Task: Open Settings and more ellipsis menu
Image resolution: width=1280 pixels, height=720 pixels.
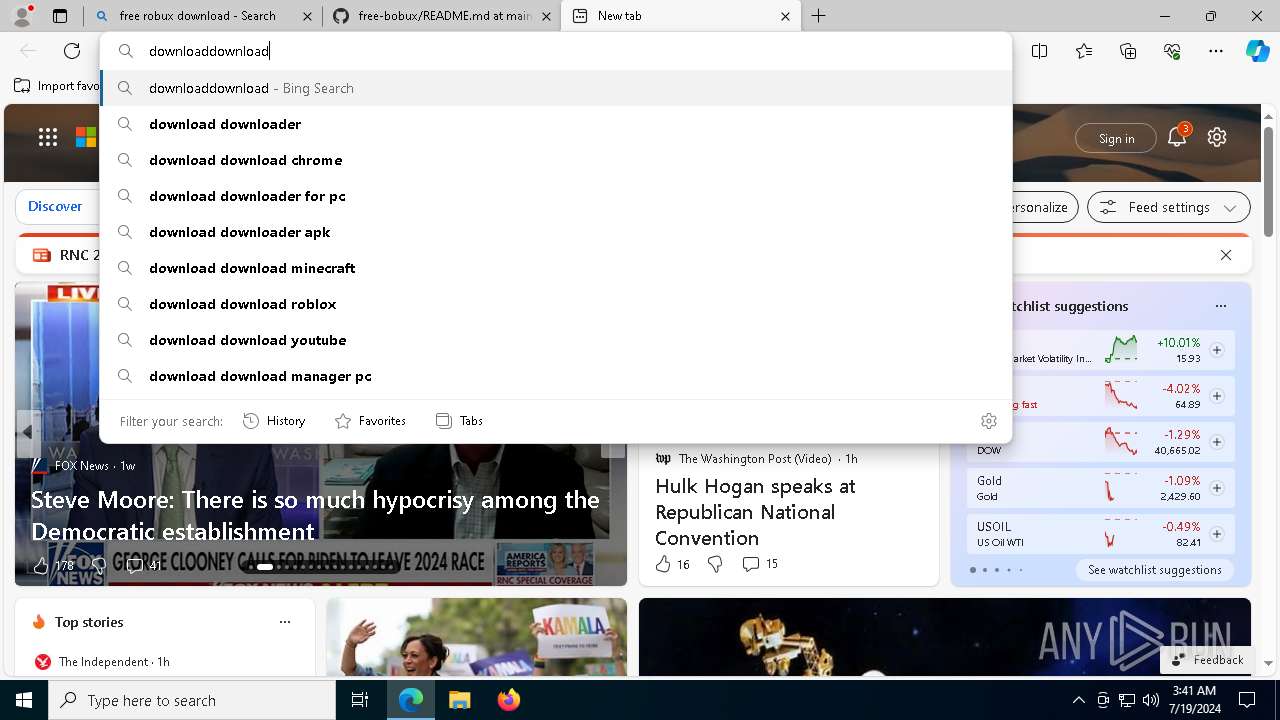Action: coord(1216,51)
